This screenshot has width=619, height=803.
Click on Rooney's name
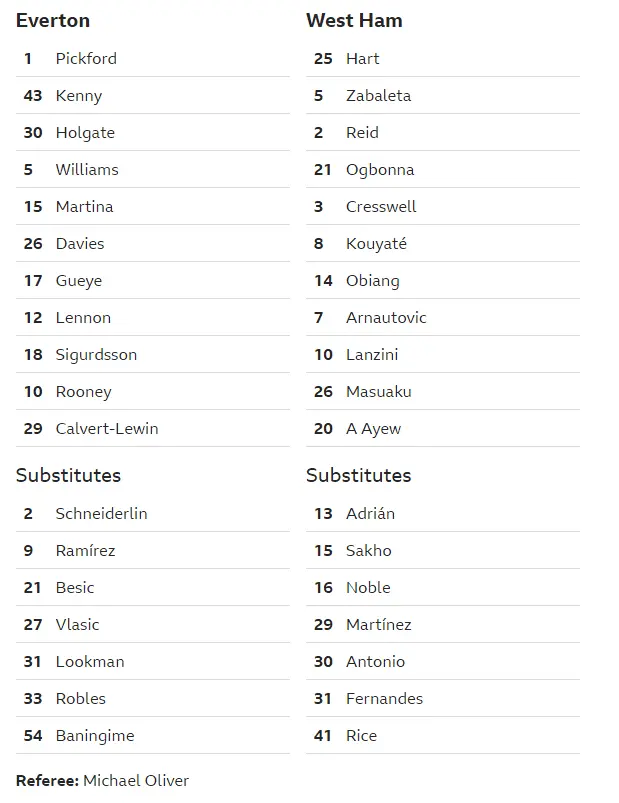click(x=83, y=392)
